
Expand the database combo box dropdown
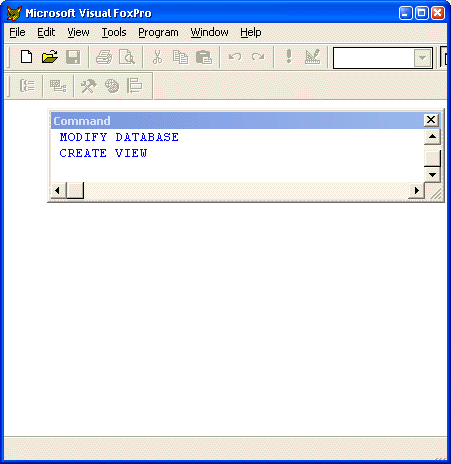click(422, 58)
